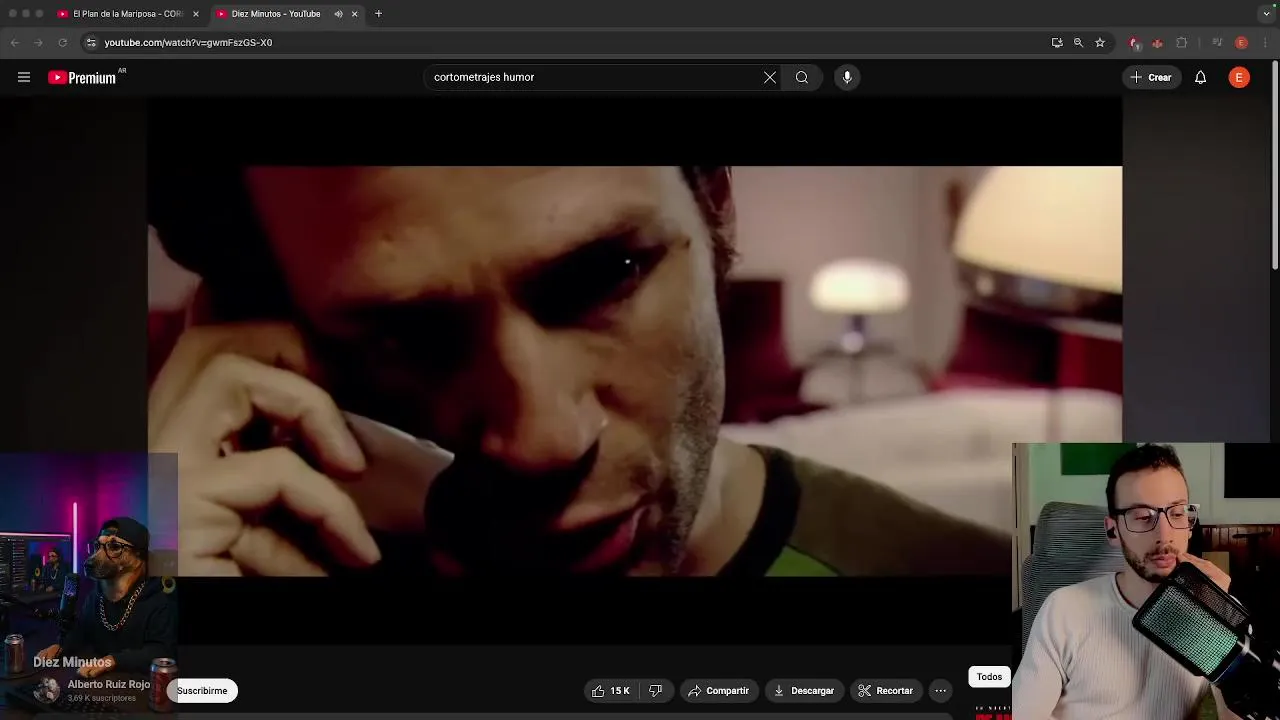
Task: Open YouTube account avatar menu
Action: 1239,77
